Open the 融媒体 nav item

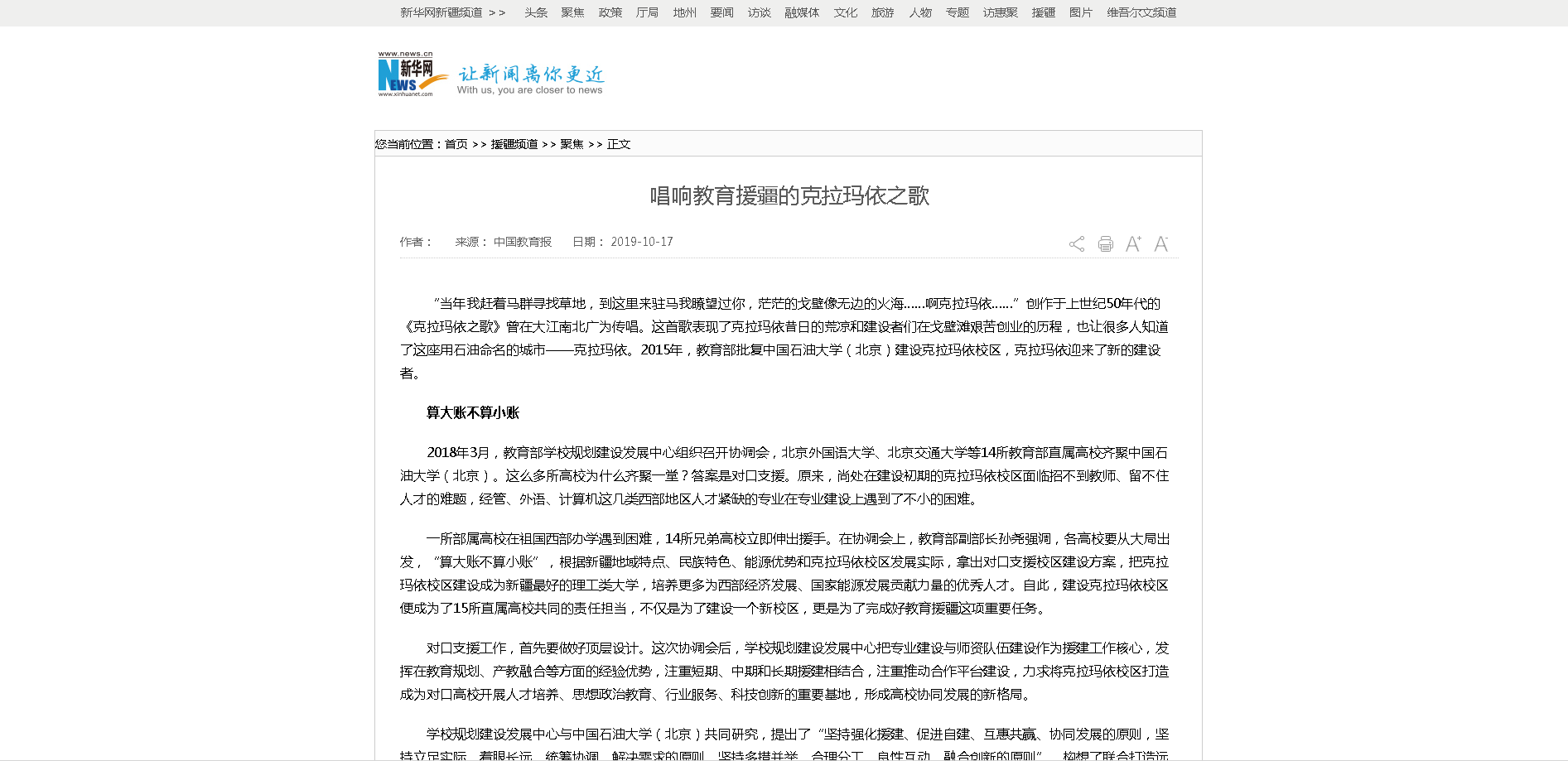[802, 12]
